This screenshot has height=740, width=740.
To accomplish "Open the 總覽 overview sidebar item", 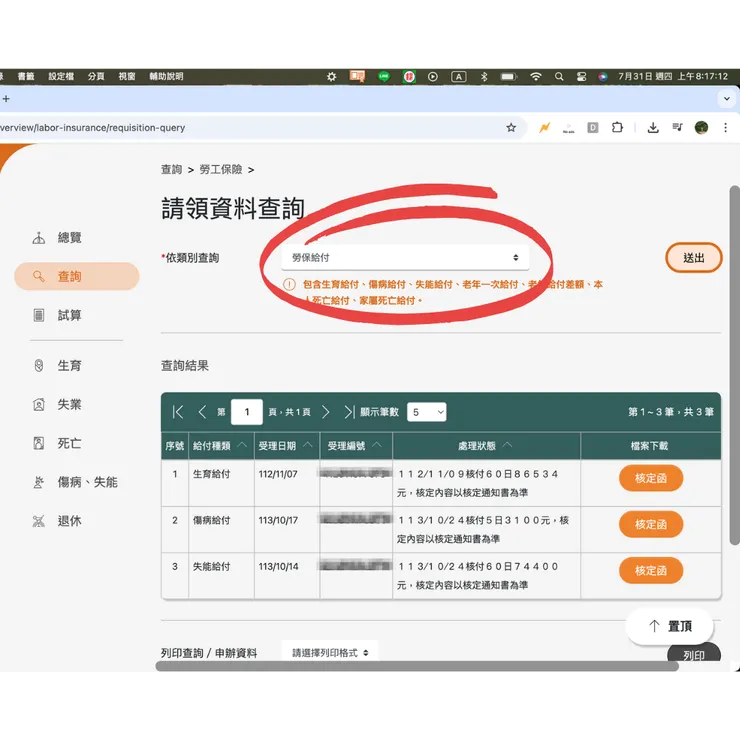I will click(57, 237).
